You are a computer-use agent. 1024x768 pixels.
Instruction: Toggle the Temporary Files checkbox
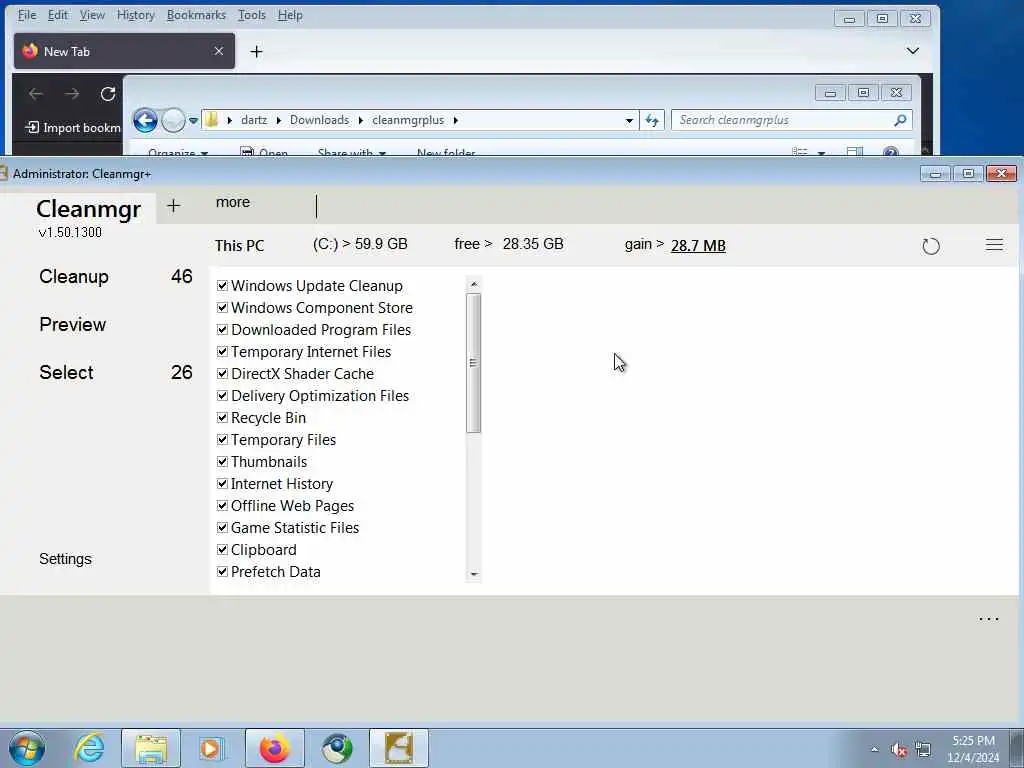[x=222, y=440]
